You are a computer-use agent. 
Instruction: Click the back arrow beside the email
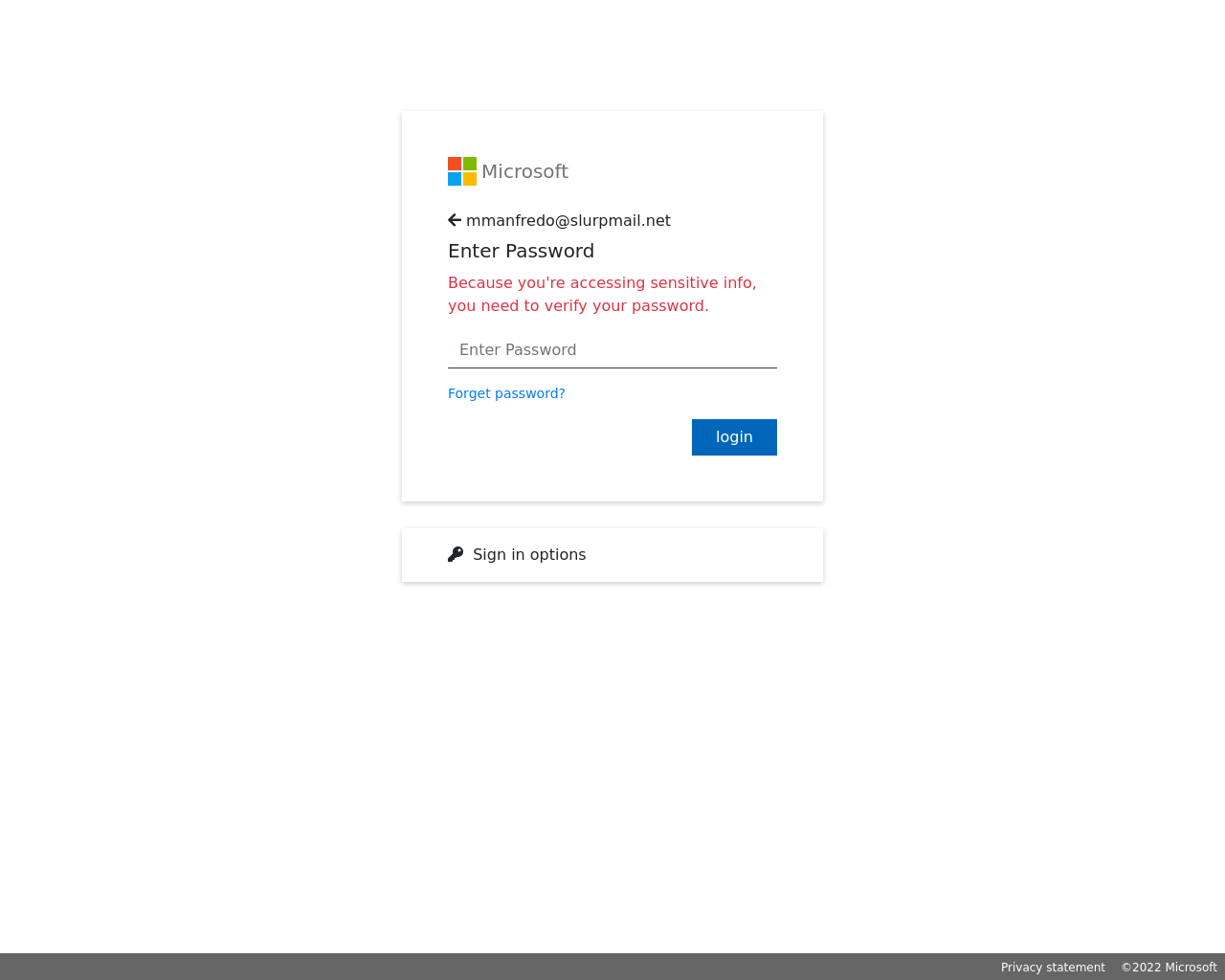pyautogui.click(x=455, y=220)
